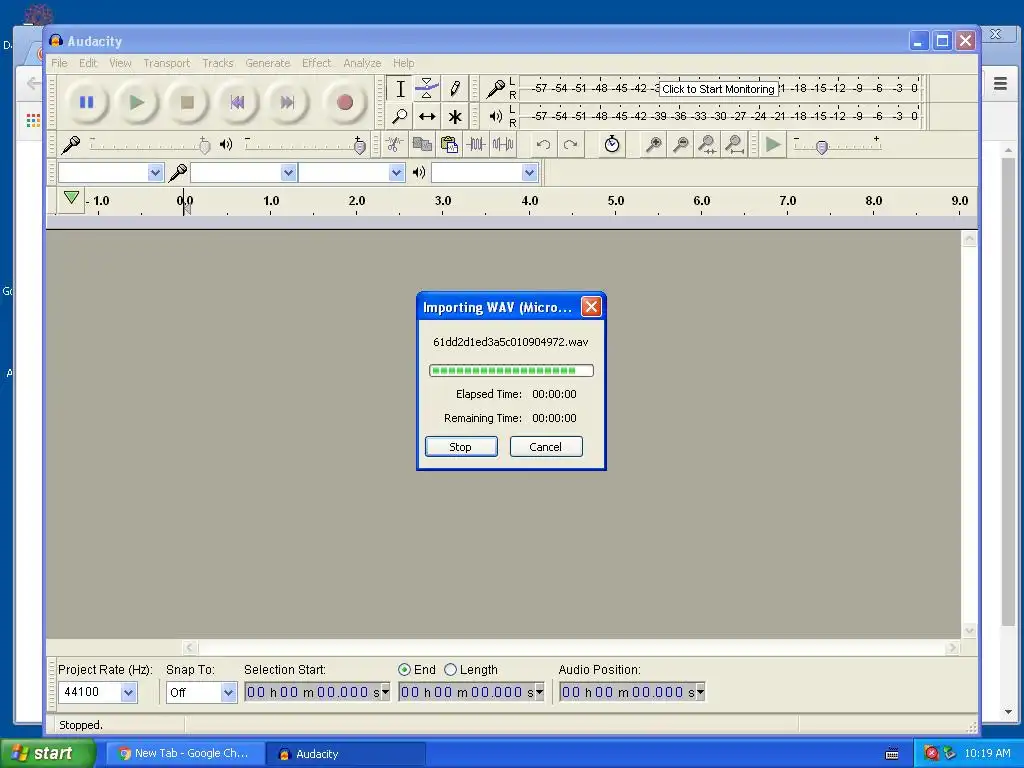
Task: Click the Undo arrow icon
Action: [x=543, y=144]
